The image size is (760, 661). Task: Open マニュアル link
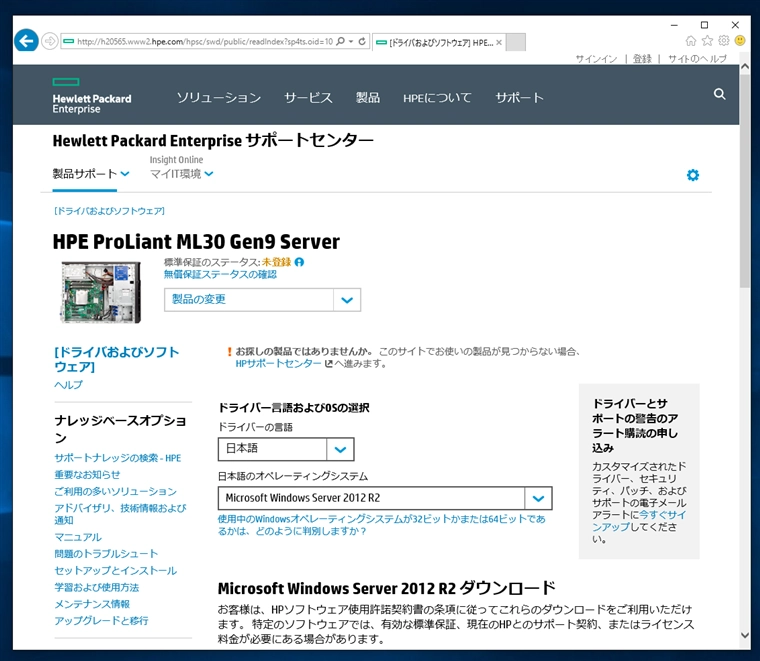point(78,537)
